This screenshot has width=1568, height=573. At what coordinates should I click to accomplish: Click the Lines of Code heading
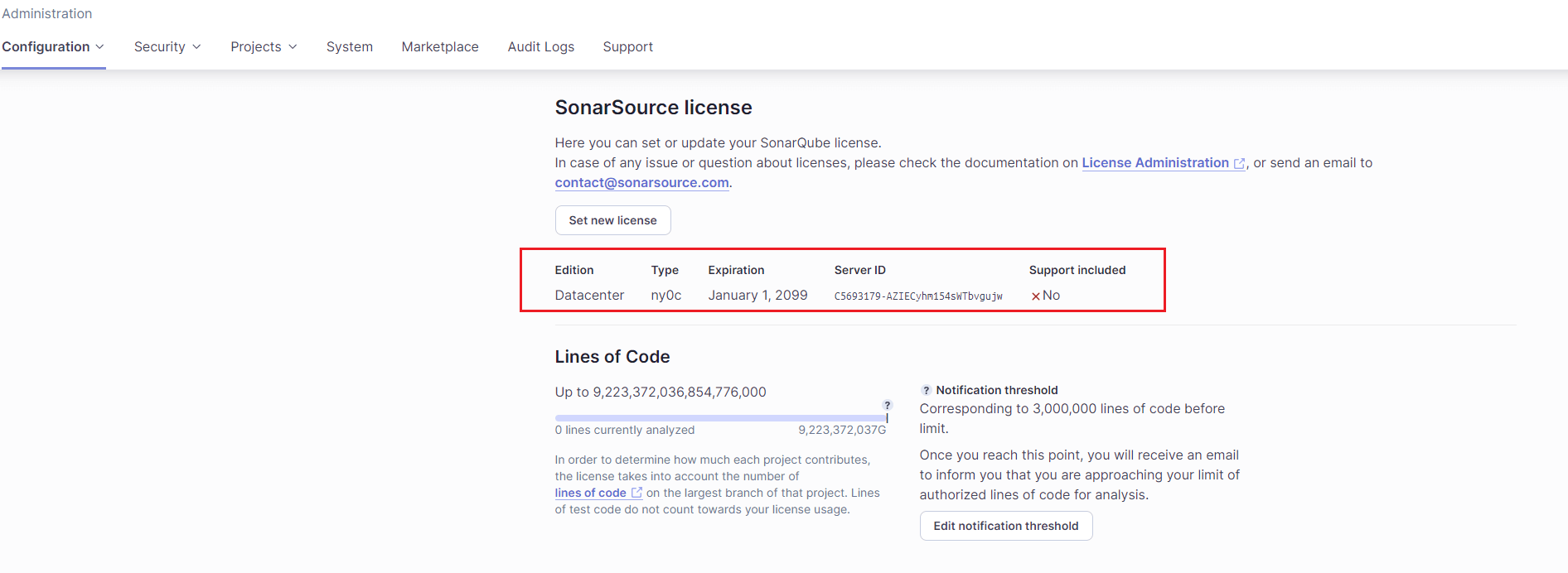pos(612,357)
